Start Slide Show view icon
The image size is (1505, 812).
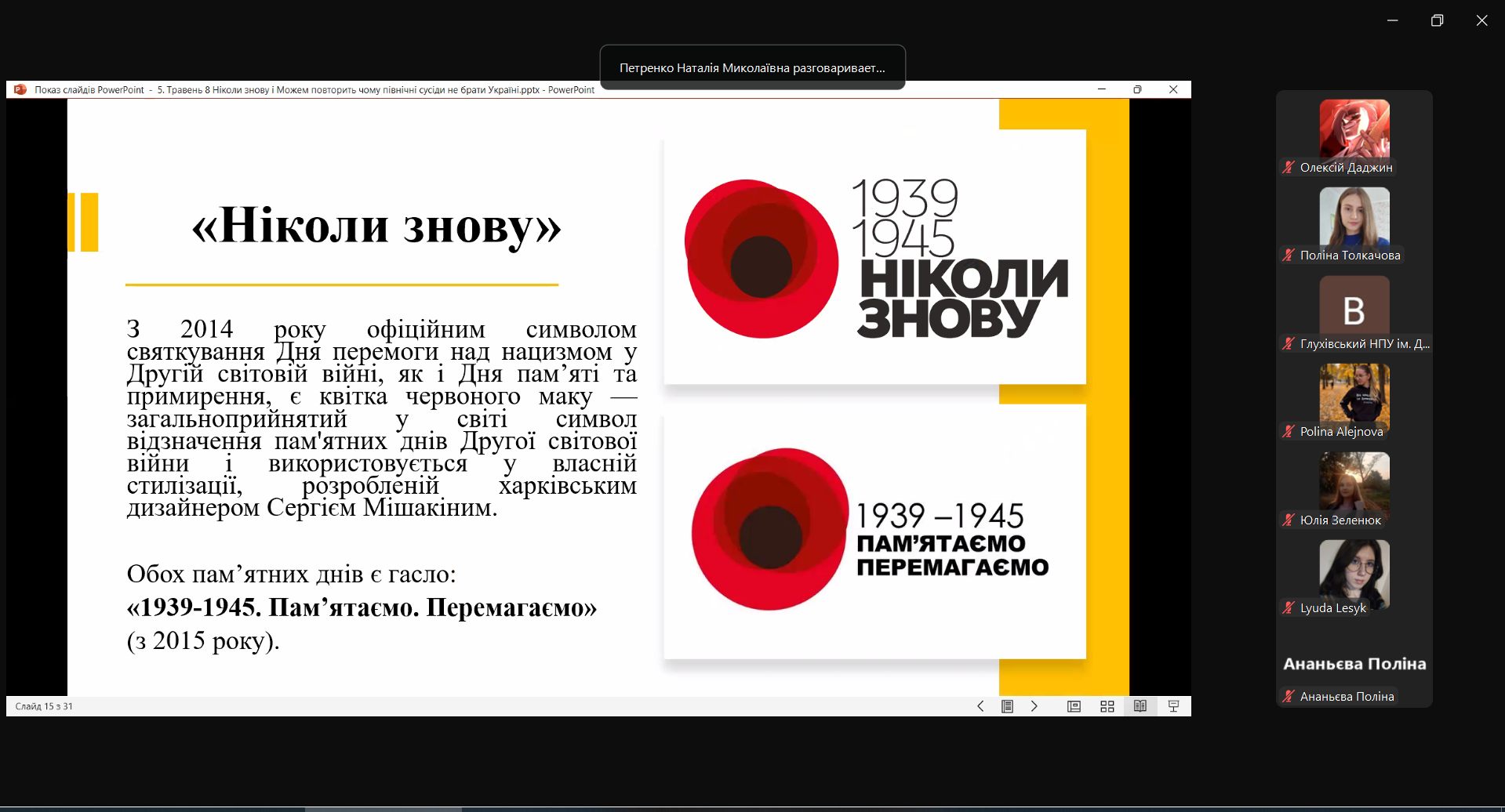pyautogui.click(x=1173, y=706)
